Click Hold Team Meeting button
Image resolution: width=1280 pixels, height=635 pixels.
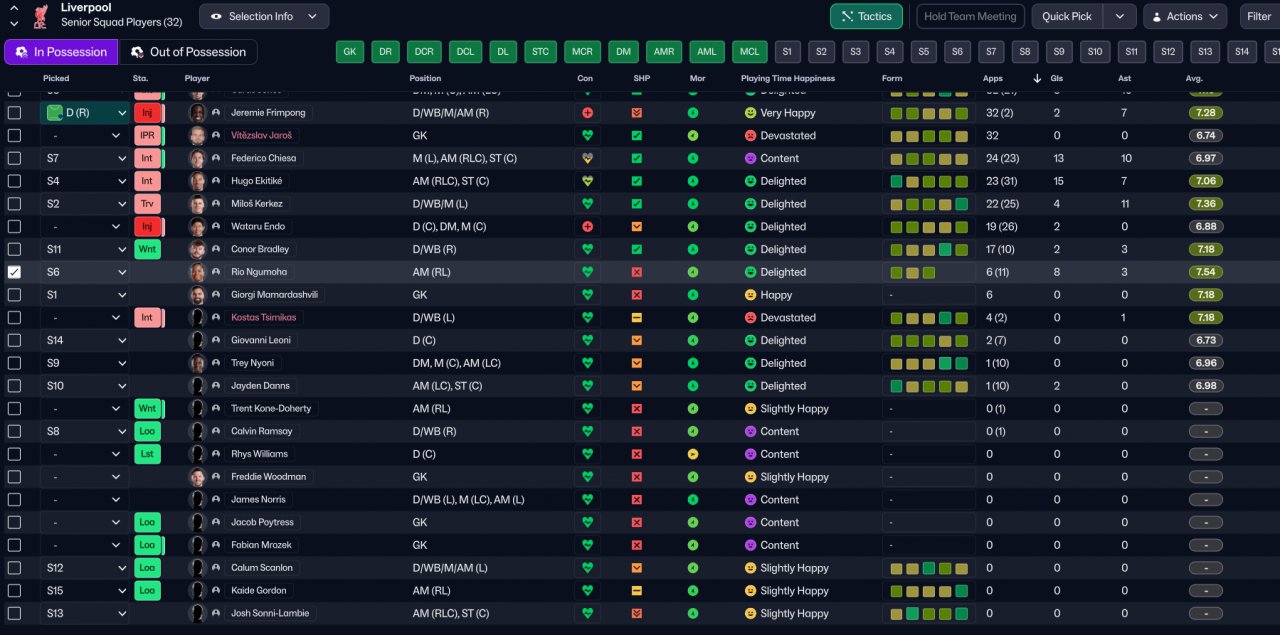[x=970, y=16]
